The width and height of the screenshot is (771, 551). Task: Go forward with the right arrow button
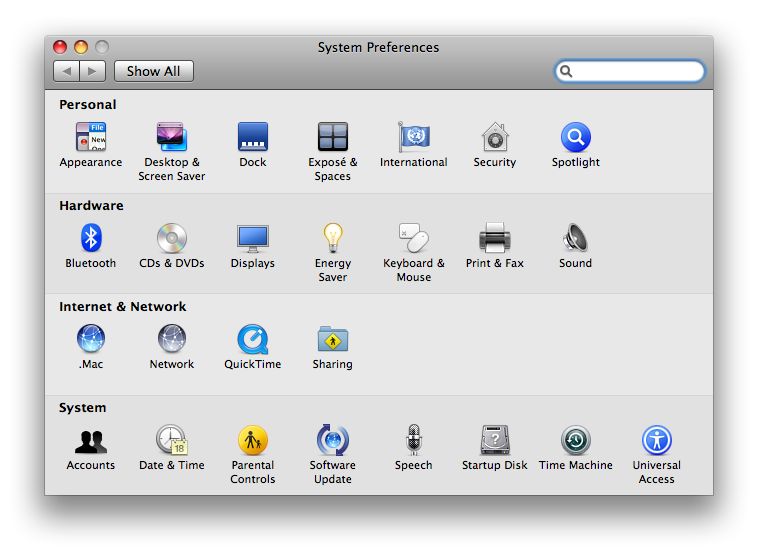[x=92, y=71]
